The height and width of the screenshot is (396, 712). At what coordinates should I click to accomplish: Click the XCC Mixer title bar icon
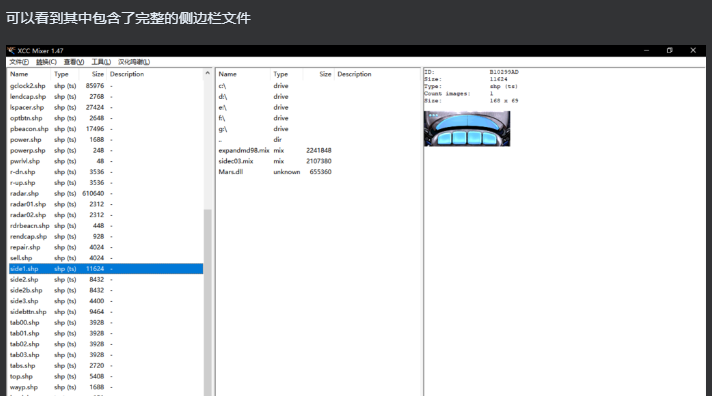click(11, 50)
